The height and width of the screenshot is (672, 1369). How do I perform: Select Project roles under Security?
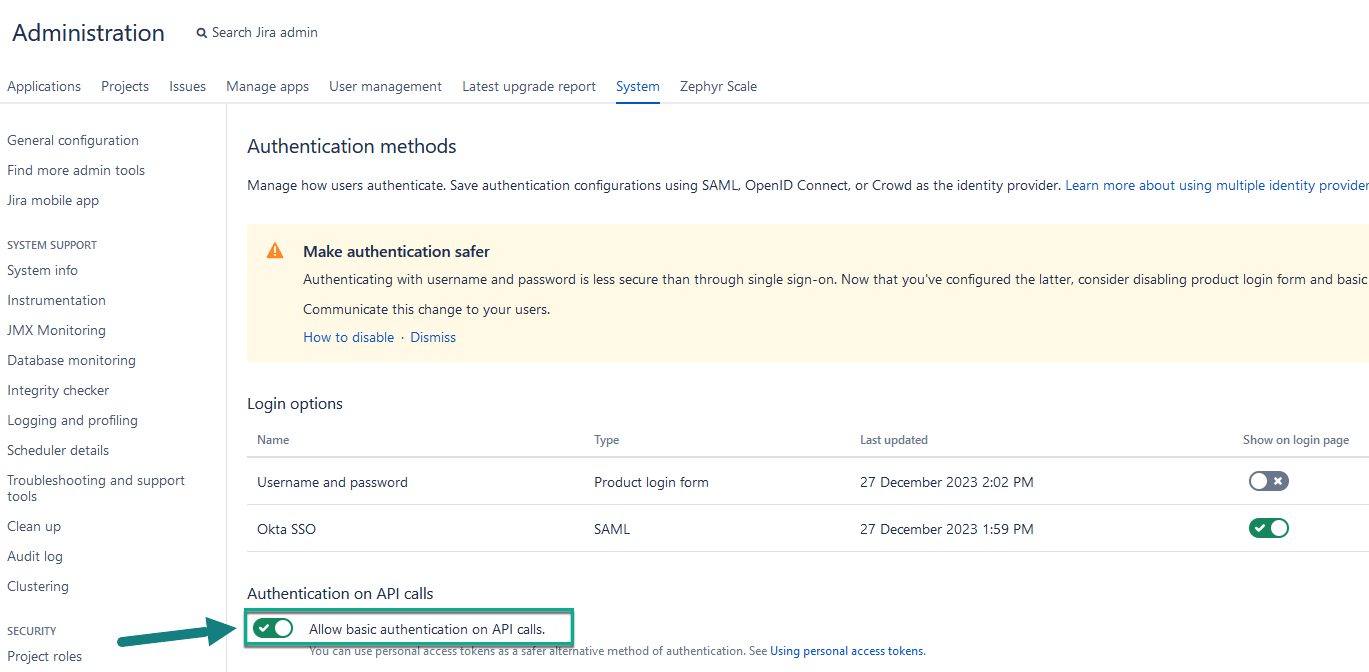(x=44, y=656)
